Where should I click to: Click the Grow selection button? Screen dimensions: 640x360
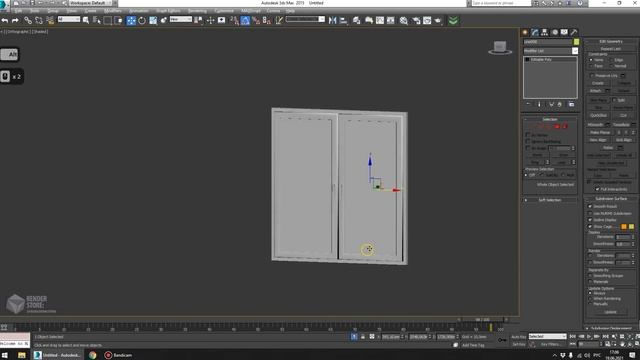point(563,155)
